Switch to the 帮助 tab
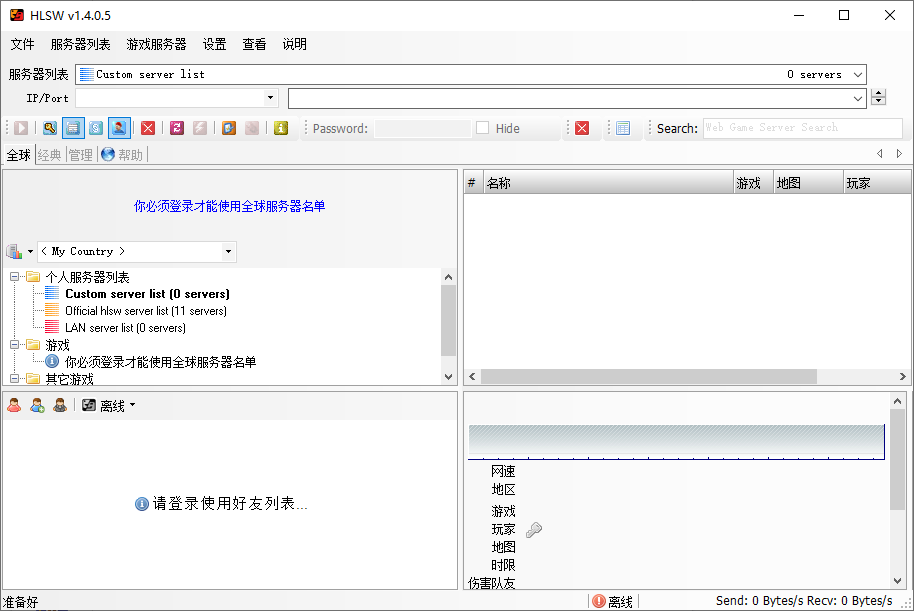The width and height of the screenshot is (914, 611). [122, 154]
